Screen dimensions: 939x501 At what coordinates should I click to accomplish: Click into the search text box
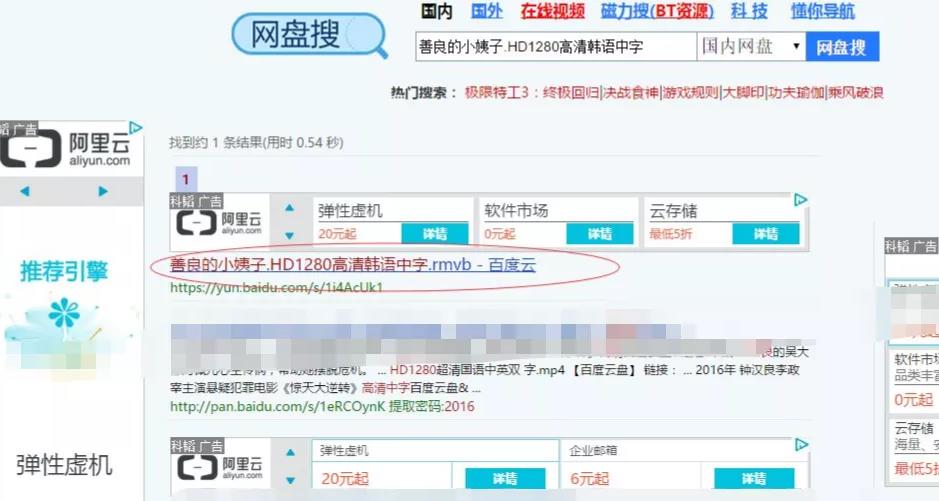click(553, 46)
